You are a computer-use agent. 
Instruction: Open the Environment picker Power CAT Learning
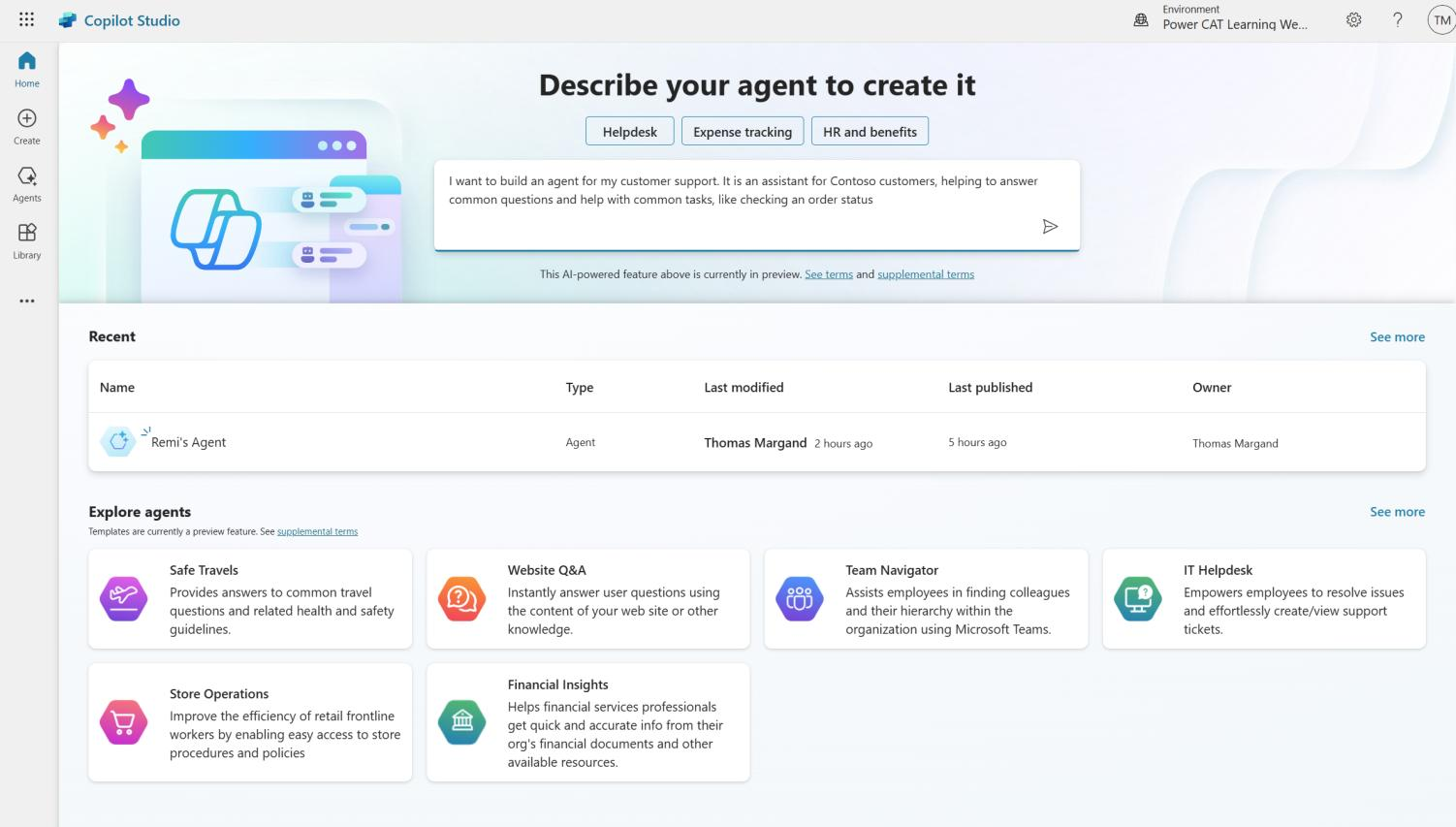(x=1221, y=18)
